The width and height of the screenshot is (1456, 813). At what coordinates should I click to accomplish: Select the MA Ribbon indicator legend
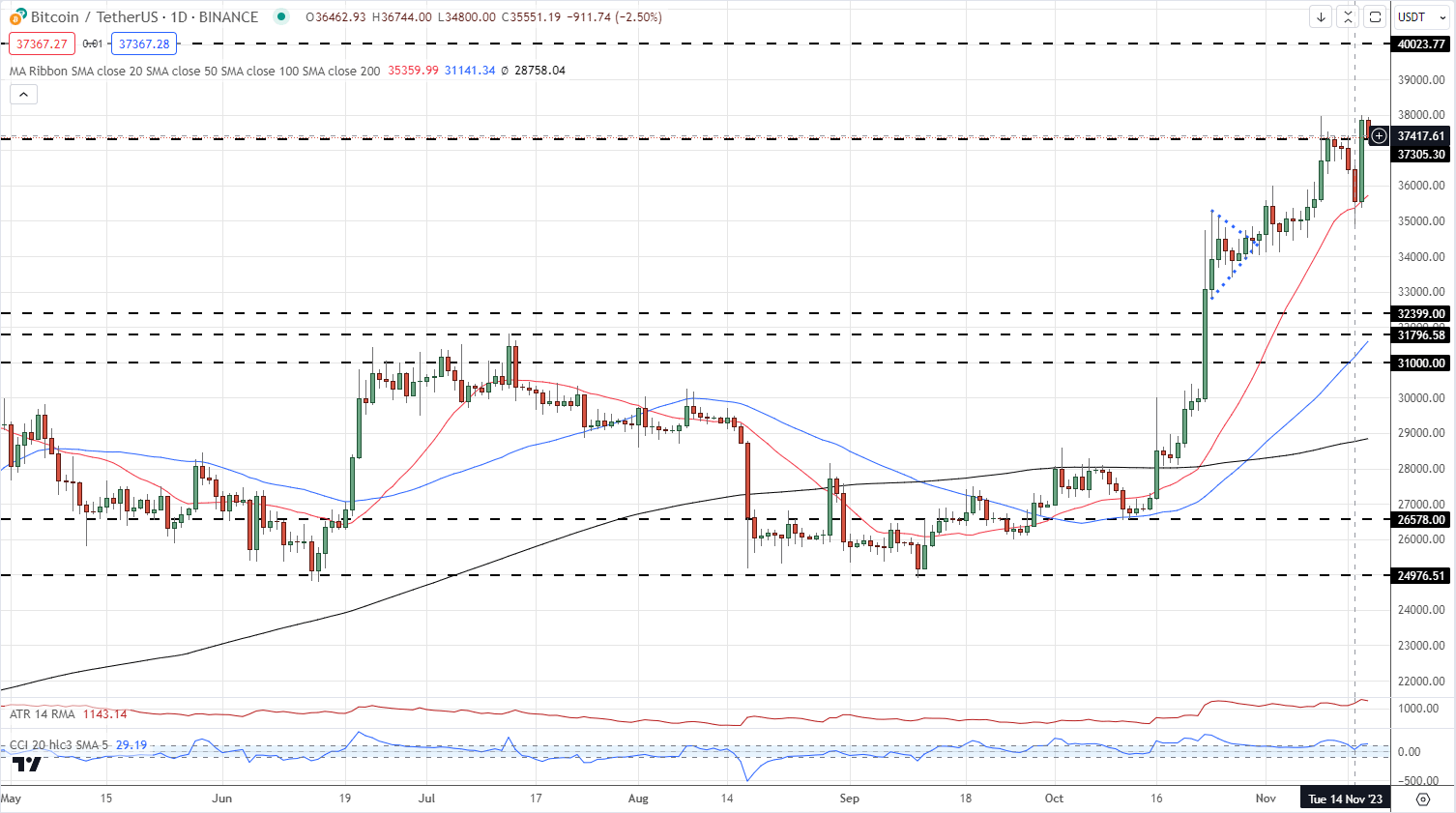point(194,71)
